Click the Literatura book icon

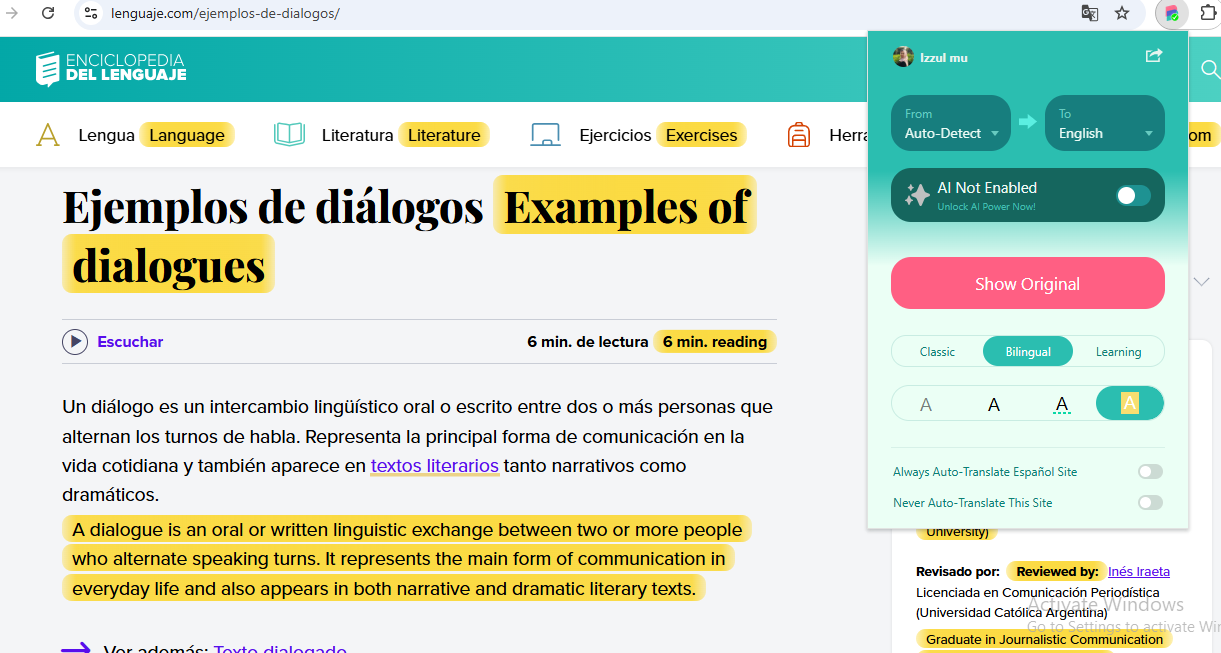289,135
